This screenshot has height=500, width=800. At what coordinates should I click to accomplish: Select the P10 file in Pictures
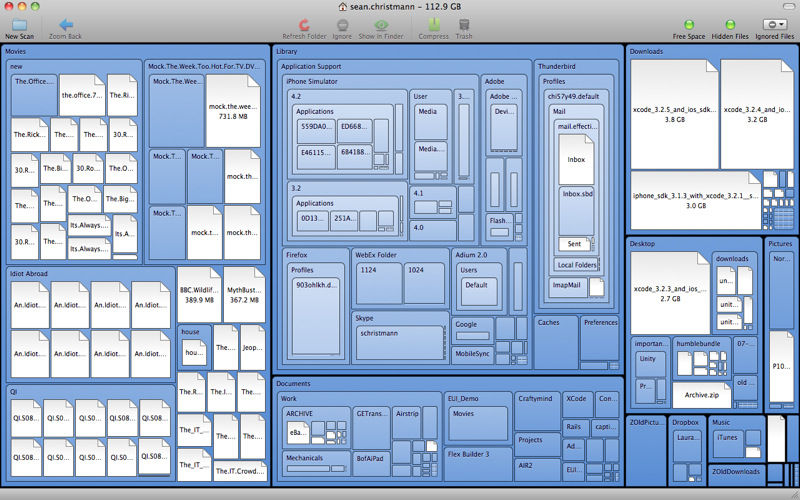point(781,366)
